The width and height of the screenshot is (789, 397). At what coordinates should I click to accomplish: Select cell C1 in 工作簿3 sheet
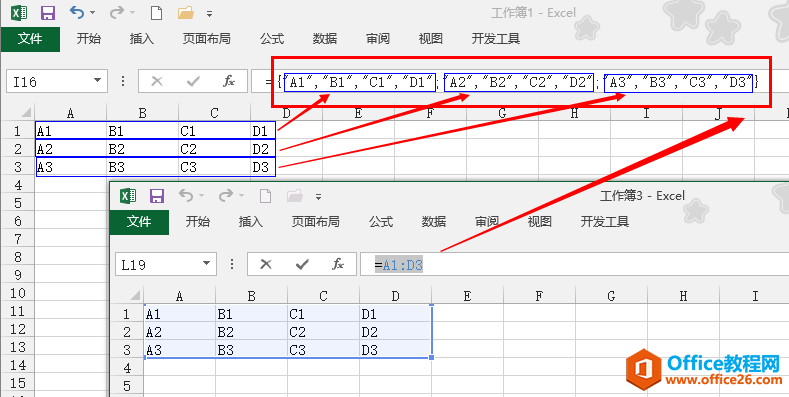[x=324, y=314]
